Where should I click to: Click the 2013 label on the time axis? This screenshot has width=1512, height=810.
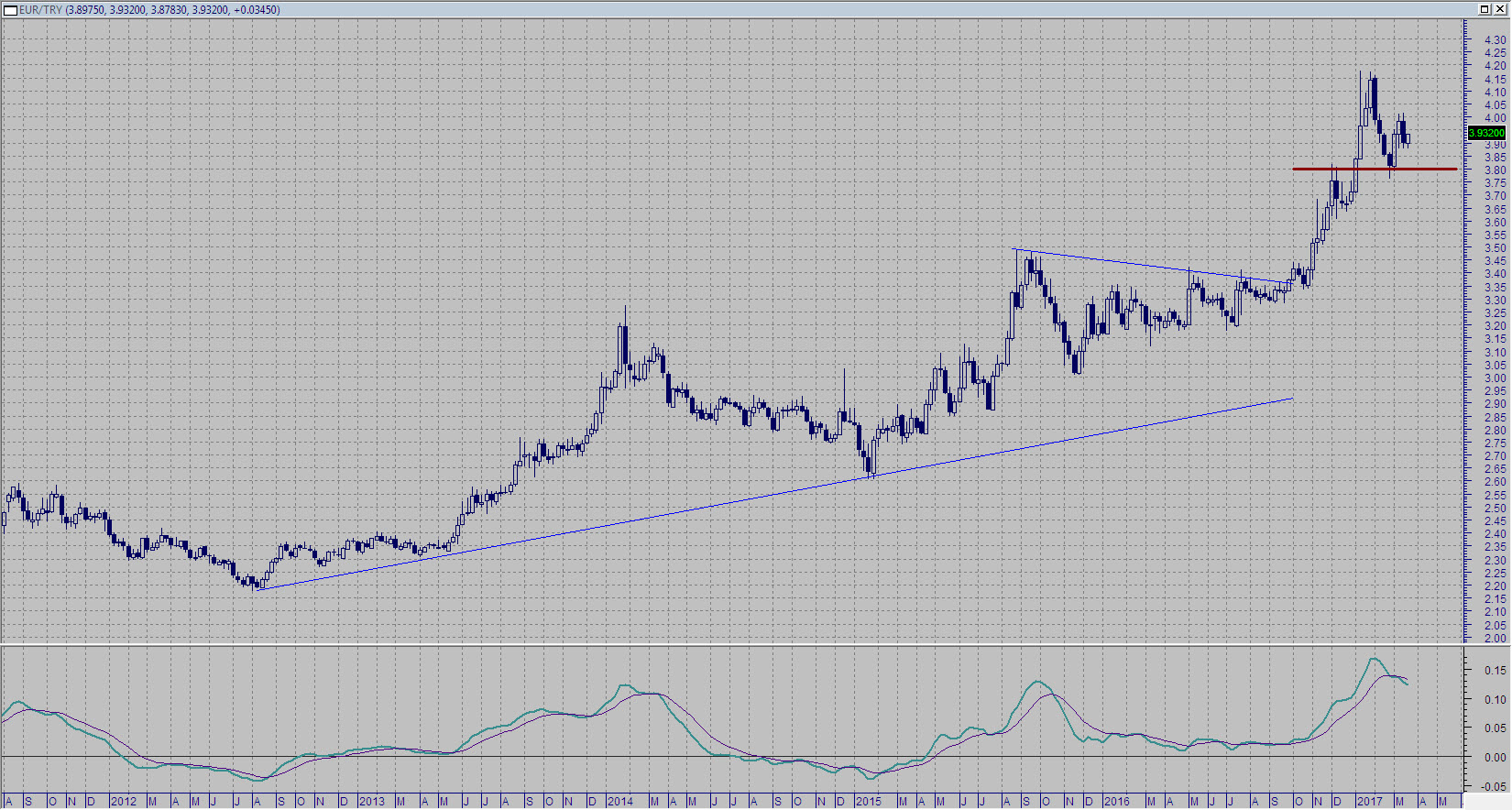coord(371,802)
